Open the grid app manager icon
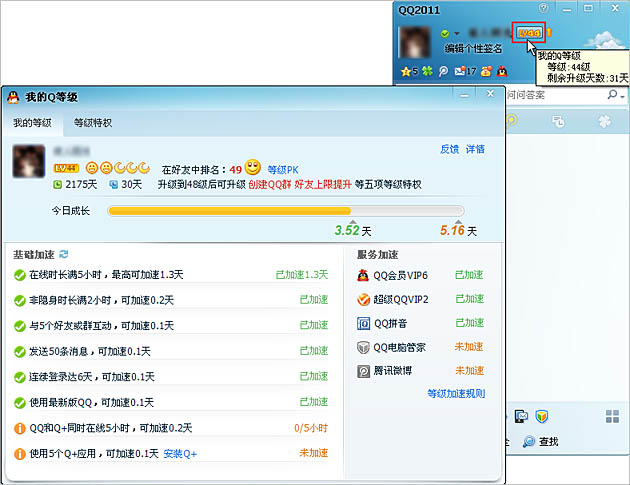This screenshot has width=630, height=485. pyautogui.click(x=612, y=416)
